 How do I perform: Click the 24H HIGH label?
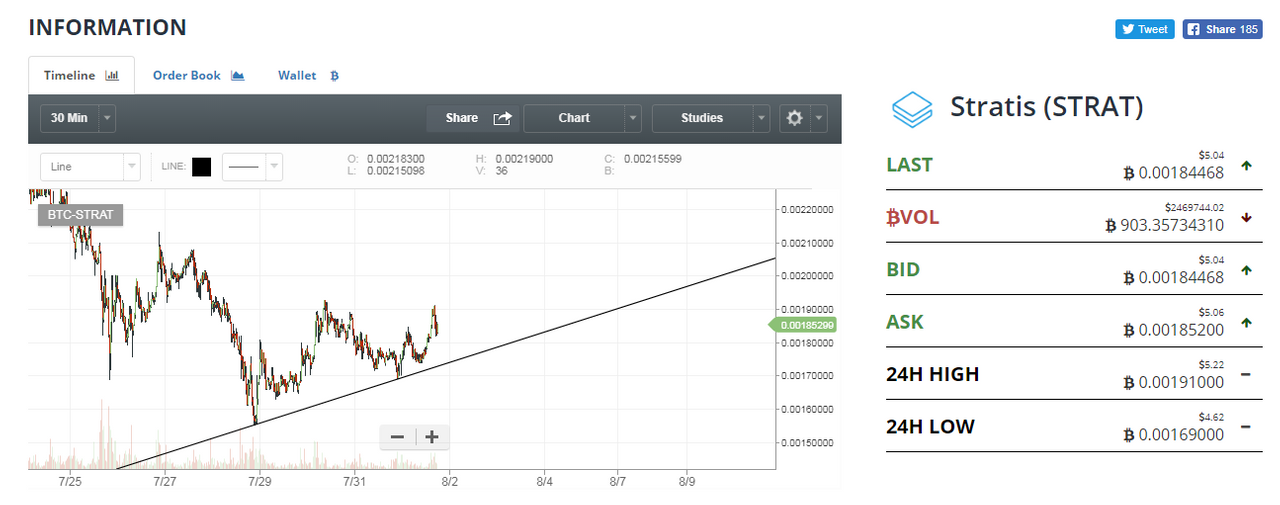pos(933,375)
